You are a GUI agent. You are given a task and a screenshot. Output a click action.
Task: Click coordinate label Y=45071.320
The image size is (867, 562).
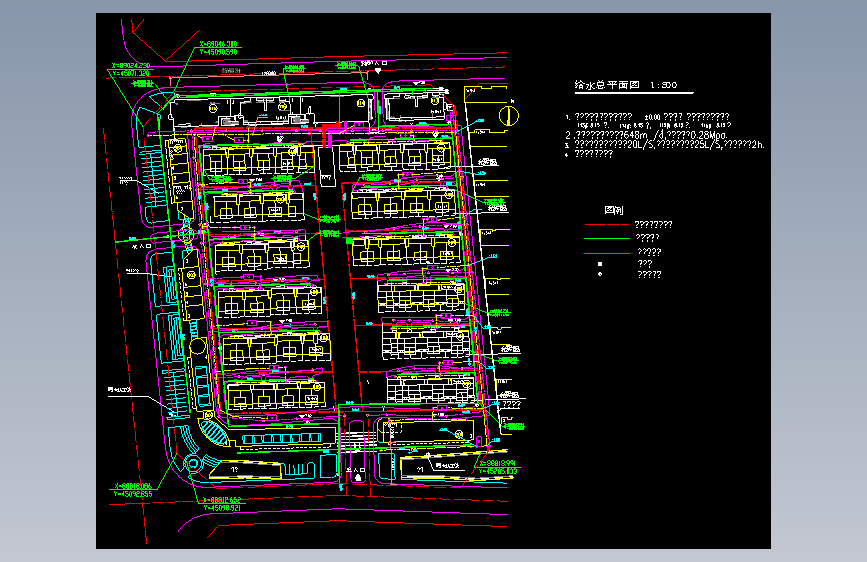(x=130, y=73)
